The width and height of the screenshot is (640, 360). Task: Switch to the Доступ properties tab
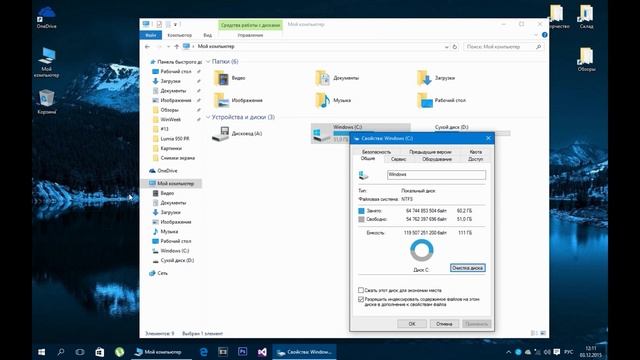coord(476,159)
